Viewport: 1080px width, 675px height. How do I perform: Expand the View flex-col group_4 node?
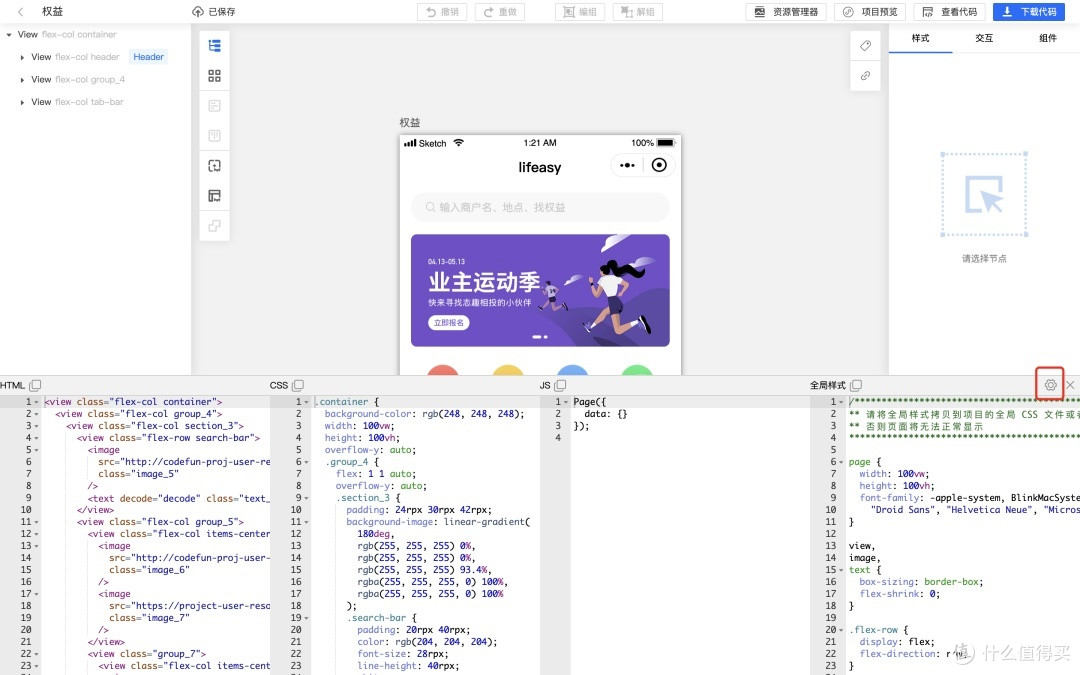22,80
